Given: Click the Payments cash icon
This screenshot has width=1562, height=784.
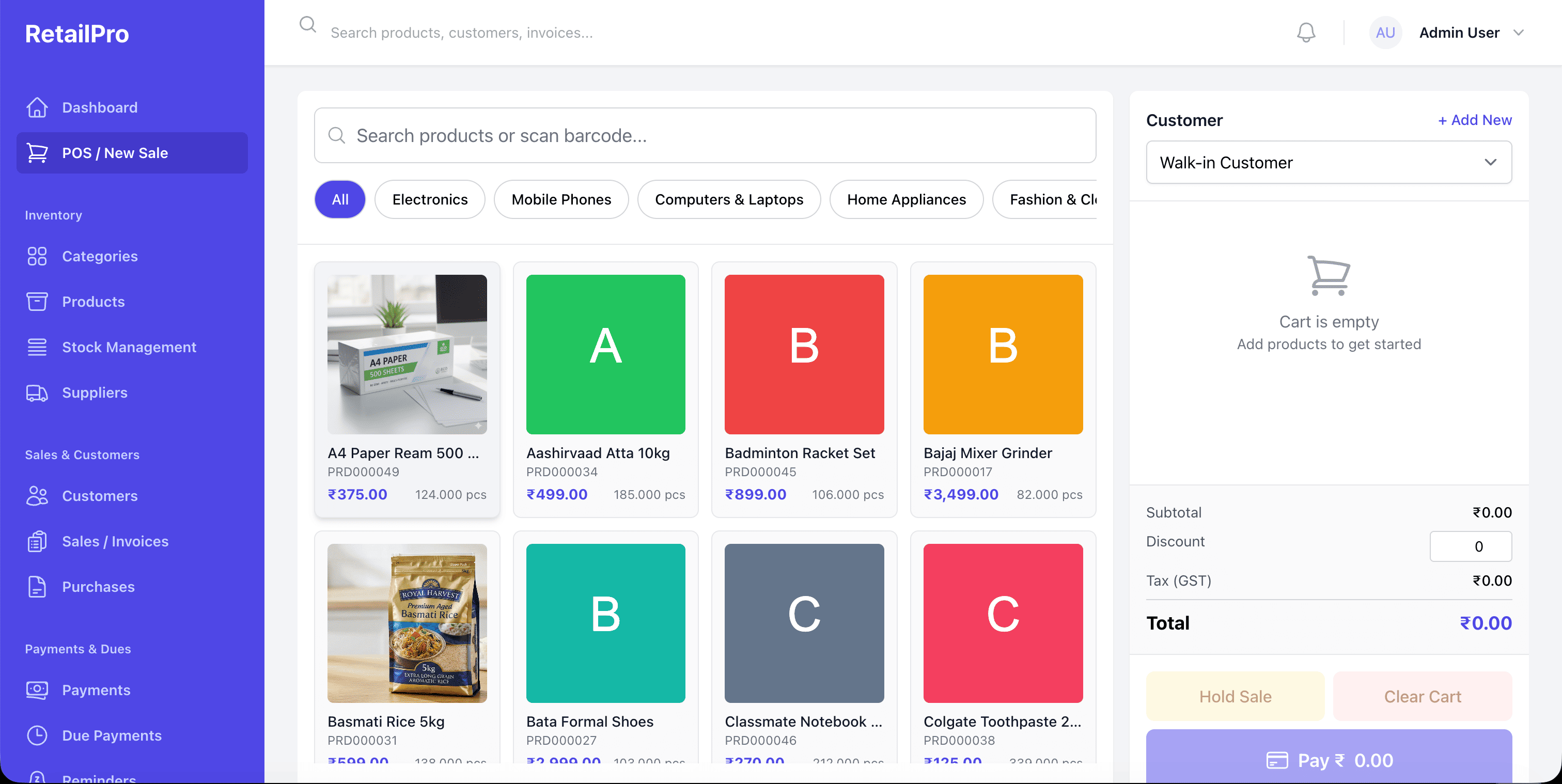Looking at the screenshot, I should pos(37,689).
